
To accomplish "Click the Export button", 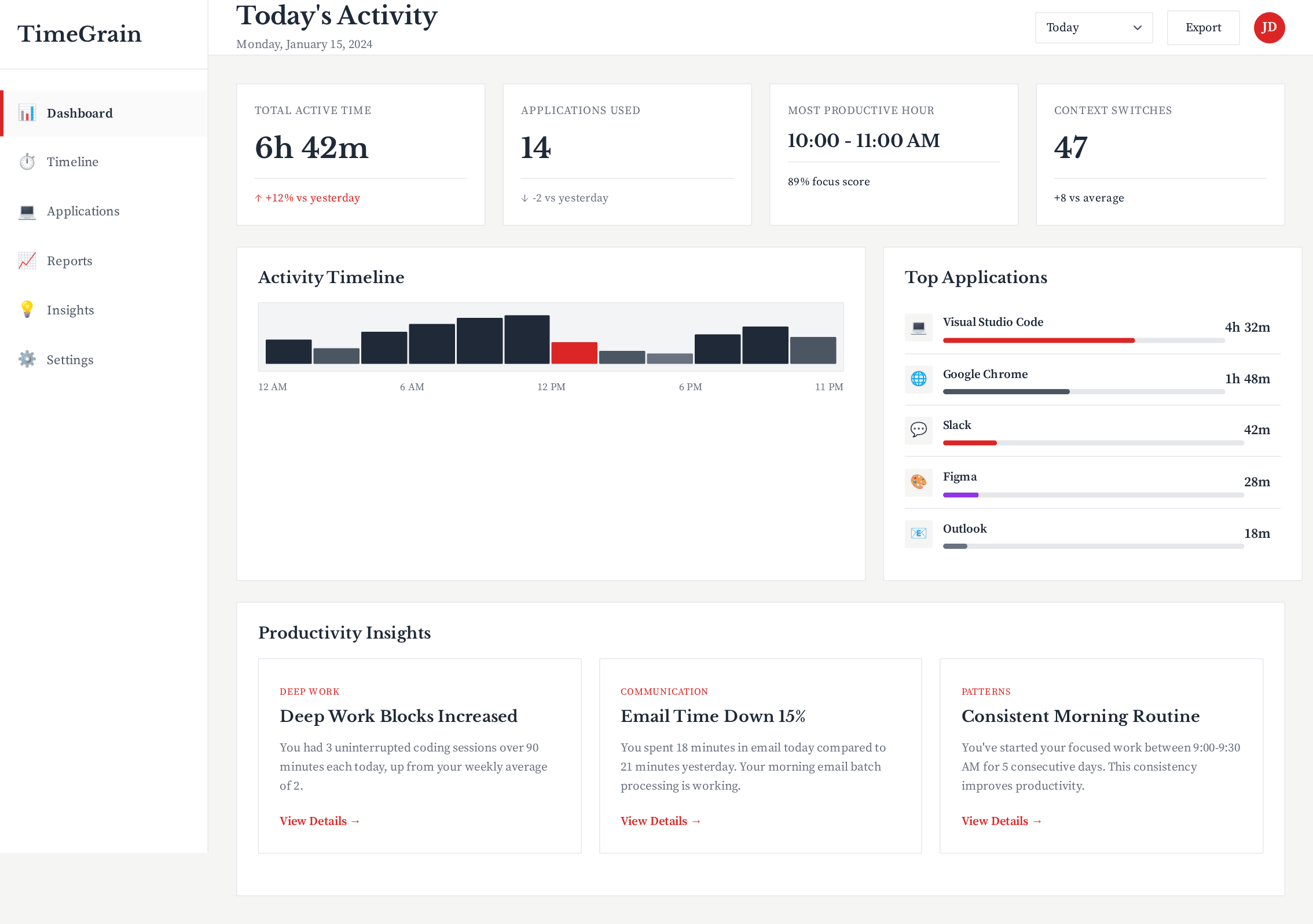I will point(1203,27).
